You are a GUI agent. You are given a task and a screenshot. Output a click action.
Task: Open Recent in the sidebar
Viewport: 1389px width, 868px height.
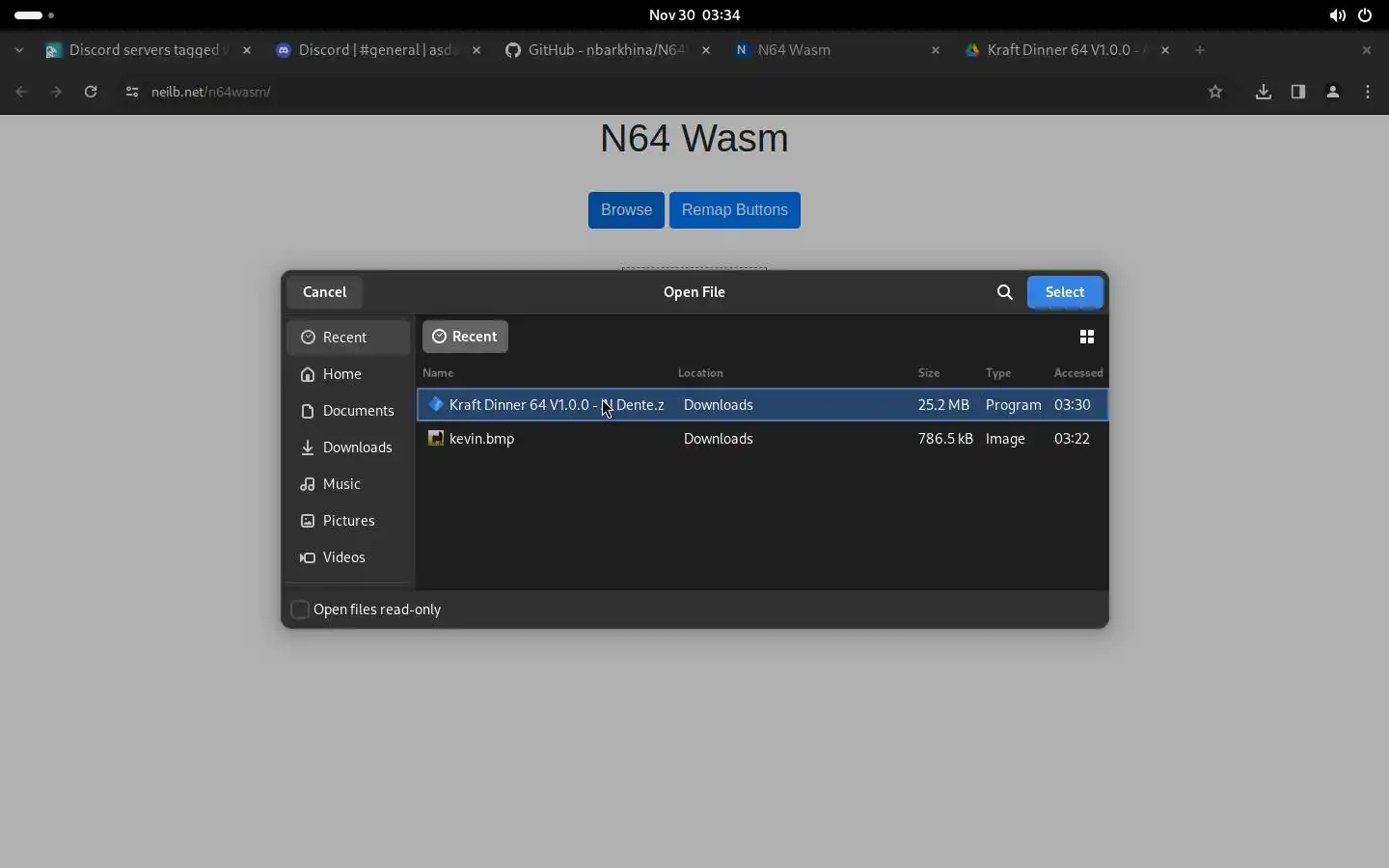point(348,338)
